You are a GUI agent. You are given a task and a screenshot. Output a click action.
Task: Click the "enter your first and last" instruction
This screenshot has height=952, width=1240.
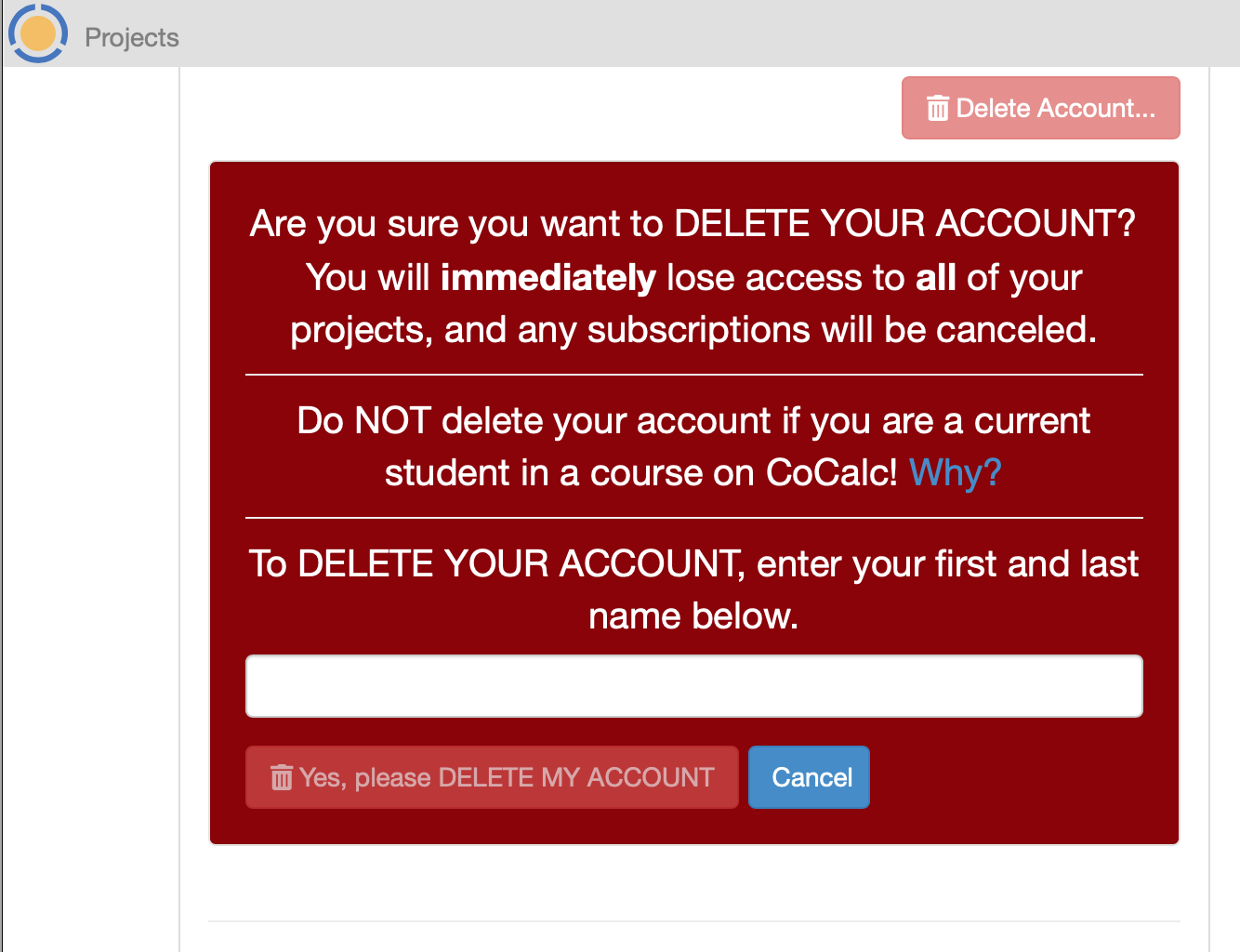pos(946,563)
